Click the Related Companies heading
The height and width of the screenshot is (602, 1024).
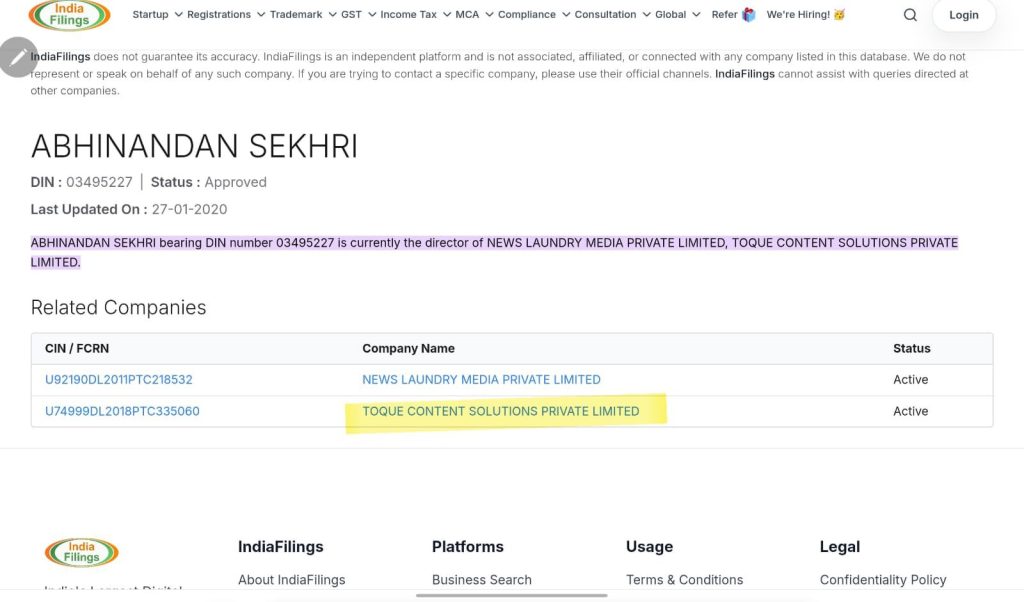[x=118, y=308]
